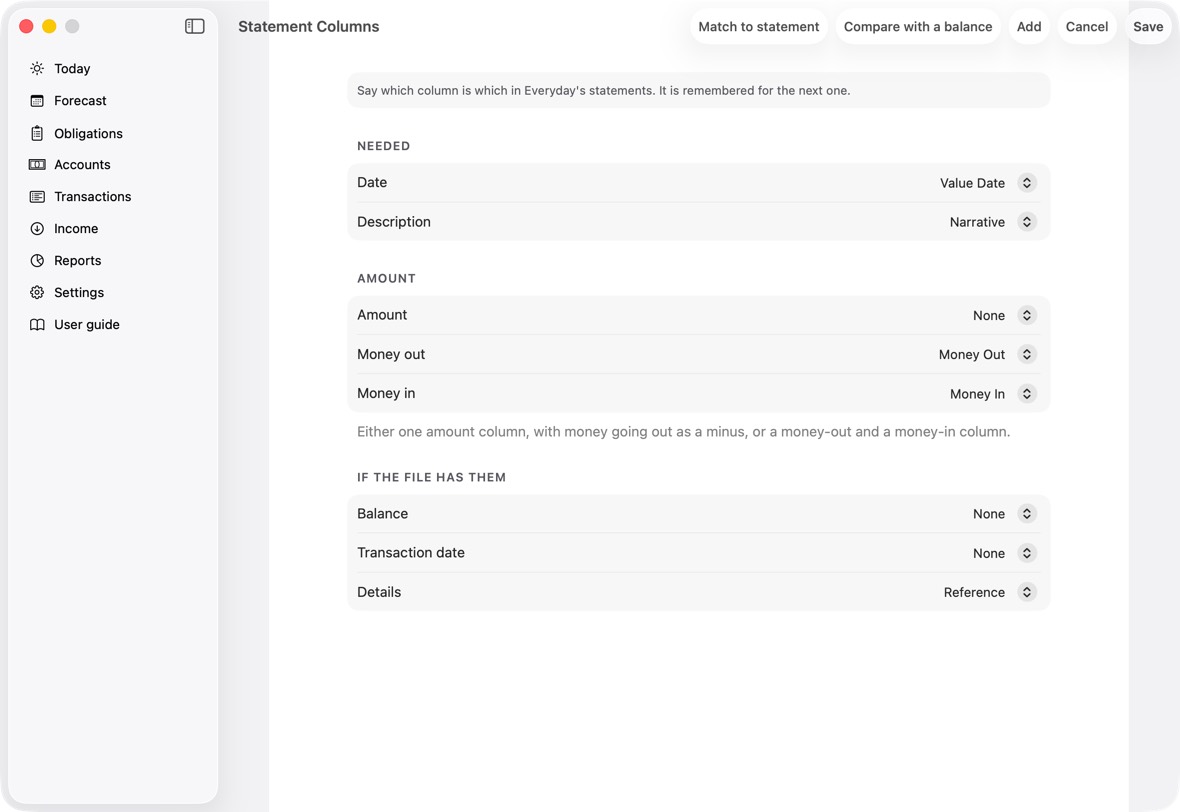
Task: Click the Date row label
Action: (372, 182)
